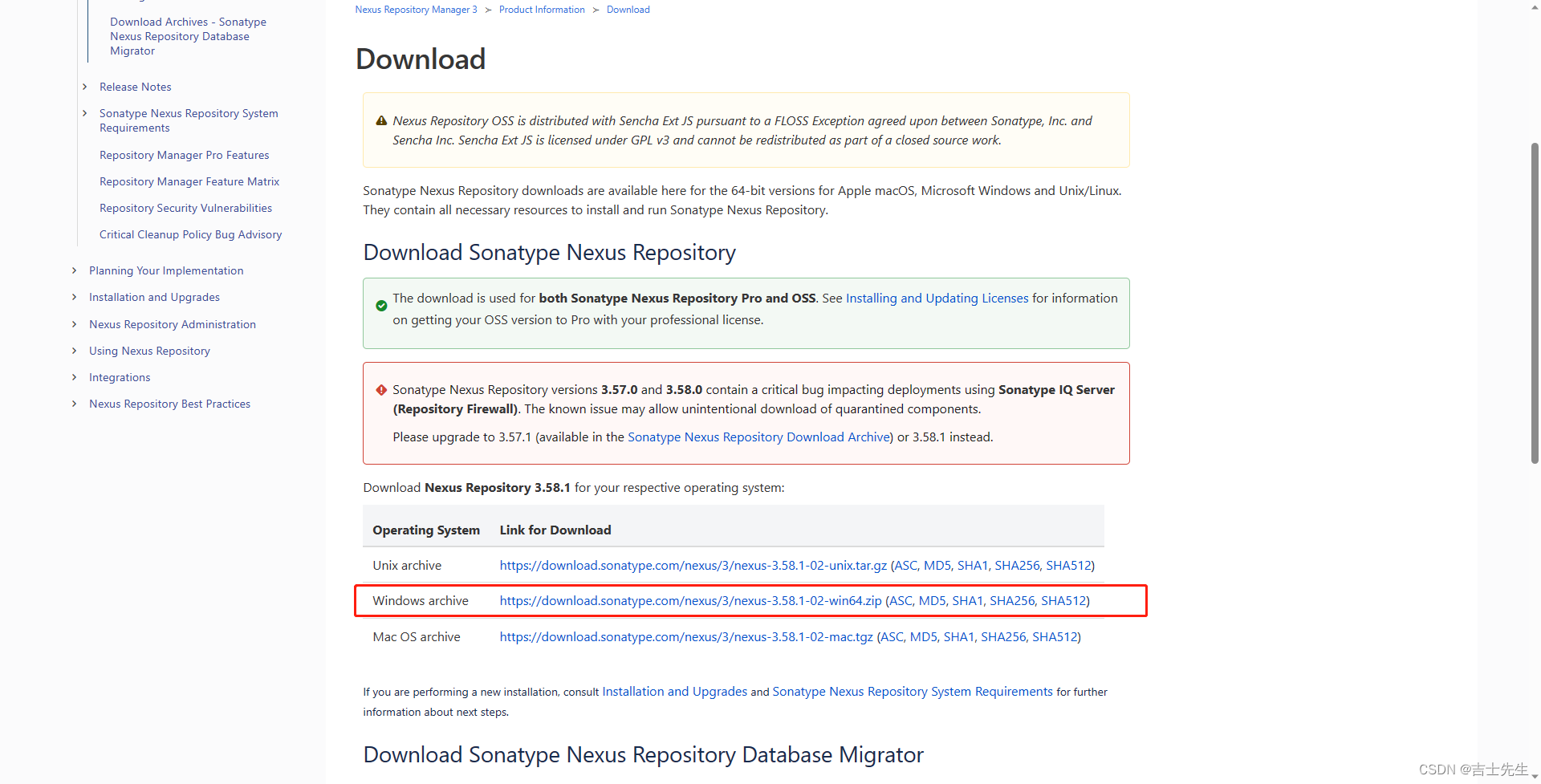The image size is (1541, 784).
Task: Click the Operating System column header
Action: click(426, 530)
